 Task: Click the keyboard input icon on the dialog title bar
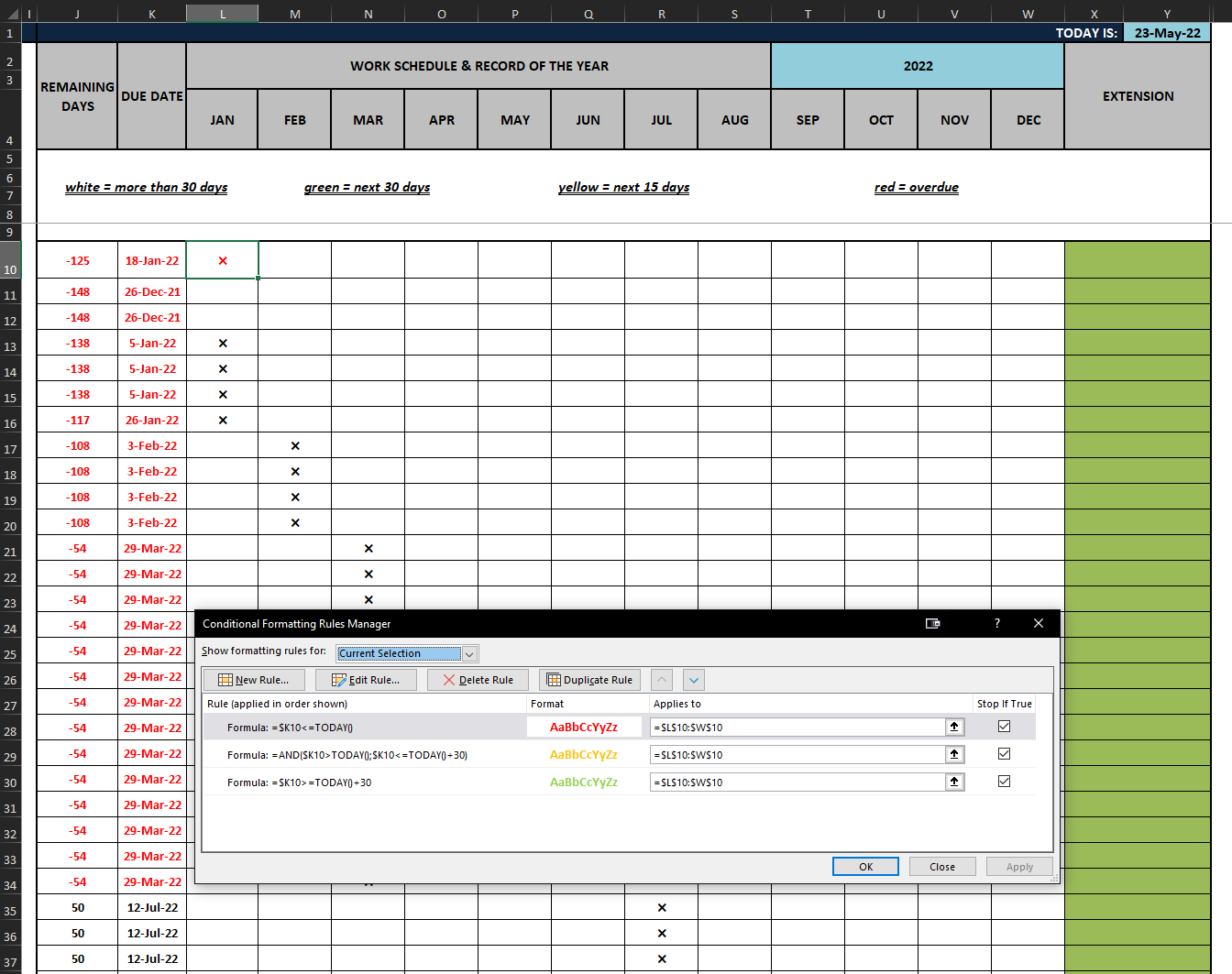[x=933, y=623]
